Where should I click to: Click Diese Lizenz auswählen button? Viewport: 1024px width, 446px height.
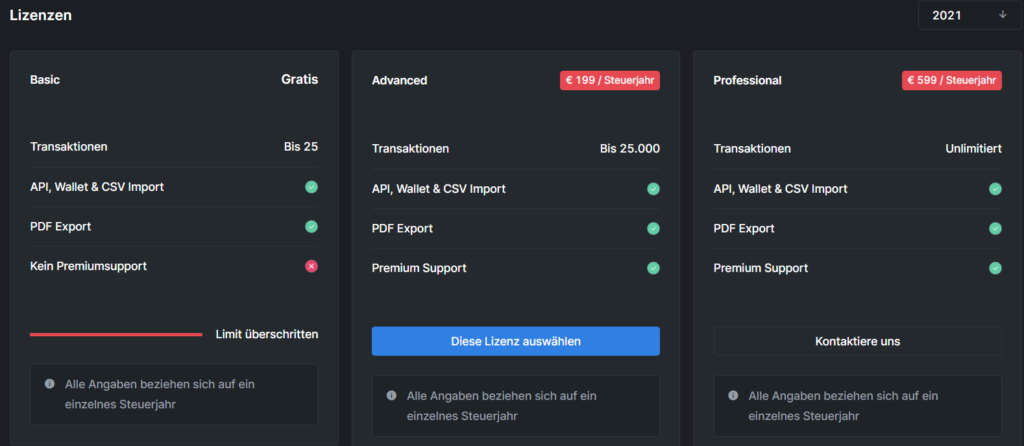pos(515,342)
